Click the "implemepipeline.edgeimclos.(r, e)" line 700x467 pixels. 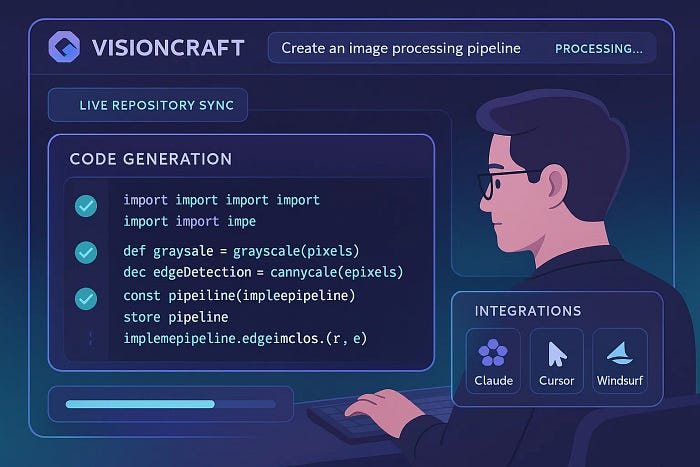(x=245, y=338)
